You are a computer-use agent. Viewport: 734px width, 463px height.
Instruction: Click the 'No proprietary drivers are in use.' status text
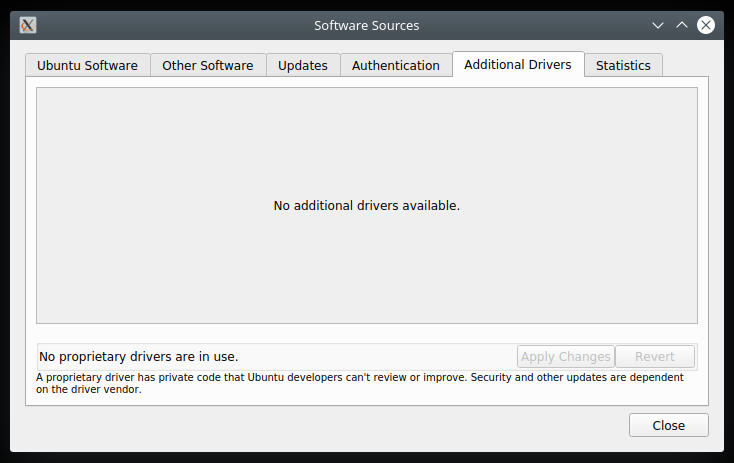pyautogui.click(x=139, y=357)
